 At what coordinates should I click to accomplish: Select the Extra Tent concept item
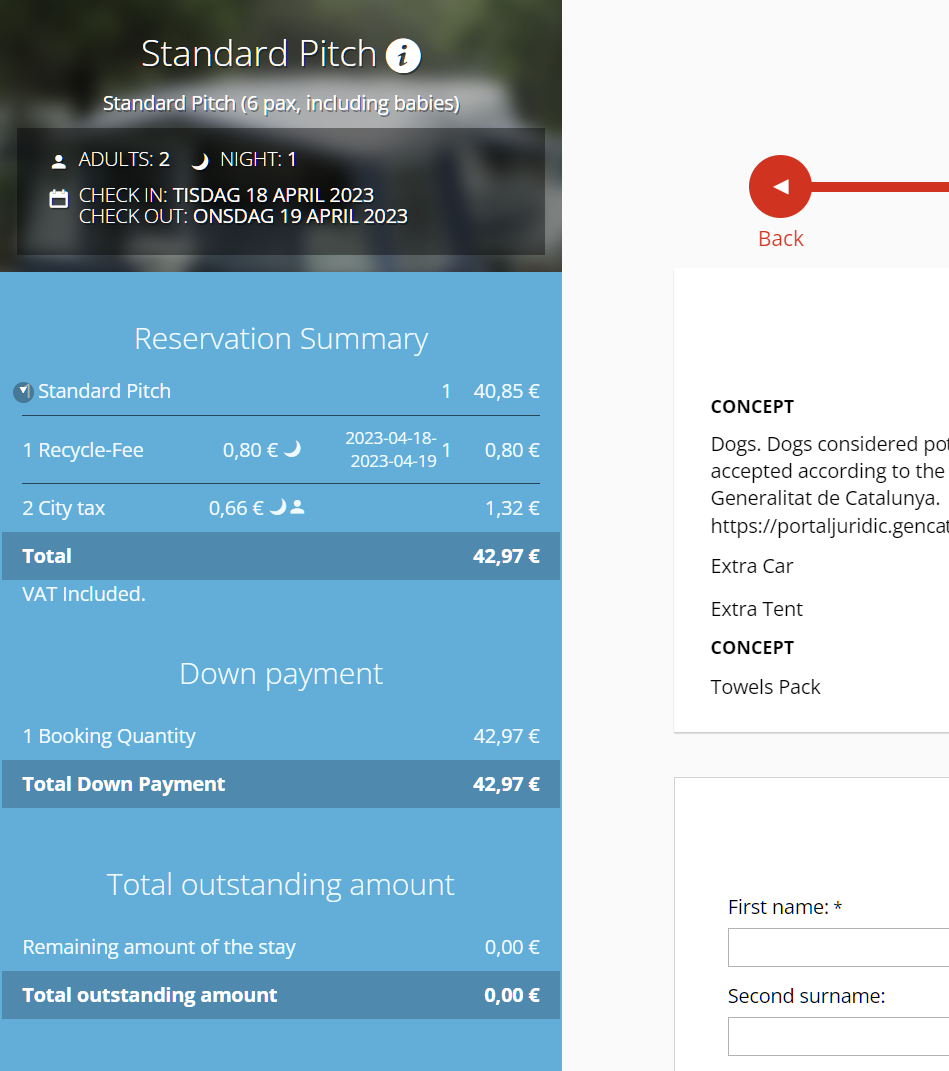click(757, 609)
